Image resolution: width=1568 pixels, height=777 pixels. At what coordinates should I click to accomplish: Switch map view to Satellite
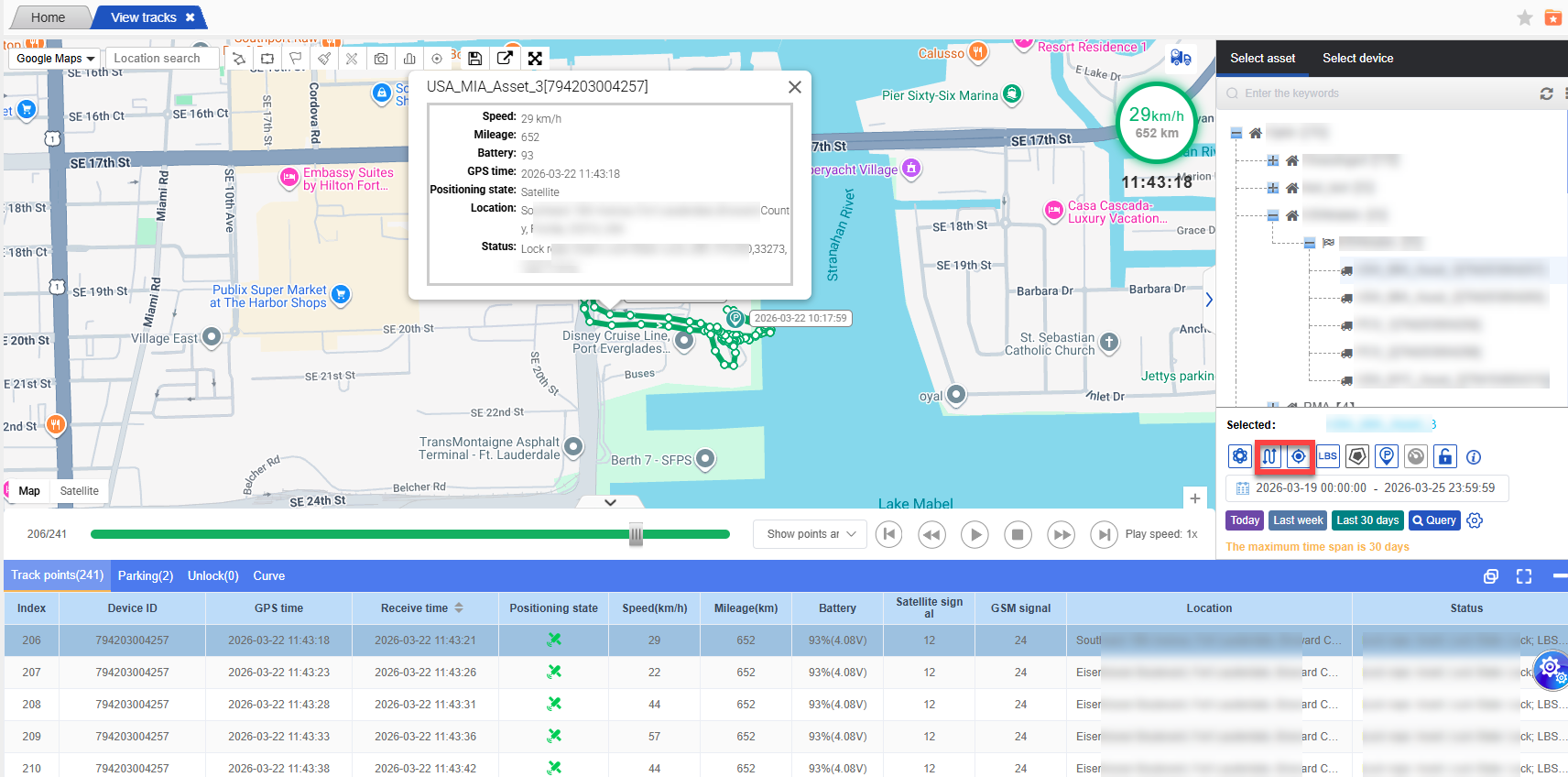point(79,491)
